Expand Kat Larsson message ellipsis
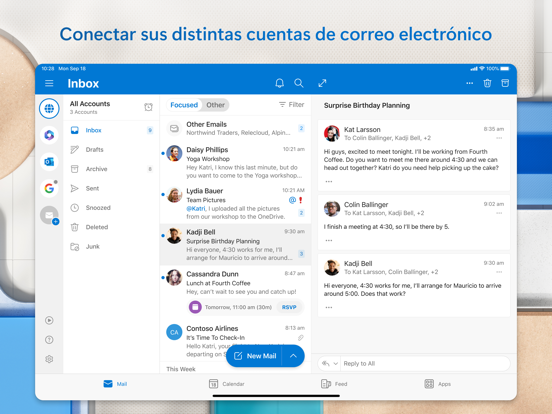Image resolution: width=552 pixels, height=414 pixels. pyautogui.click(x=329, y=181)
